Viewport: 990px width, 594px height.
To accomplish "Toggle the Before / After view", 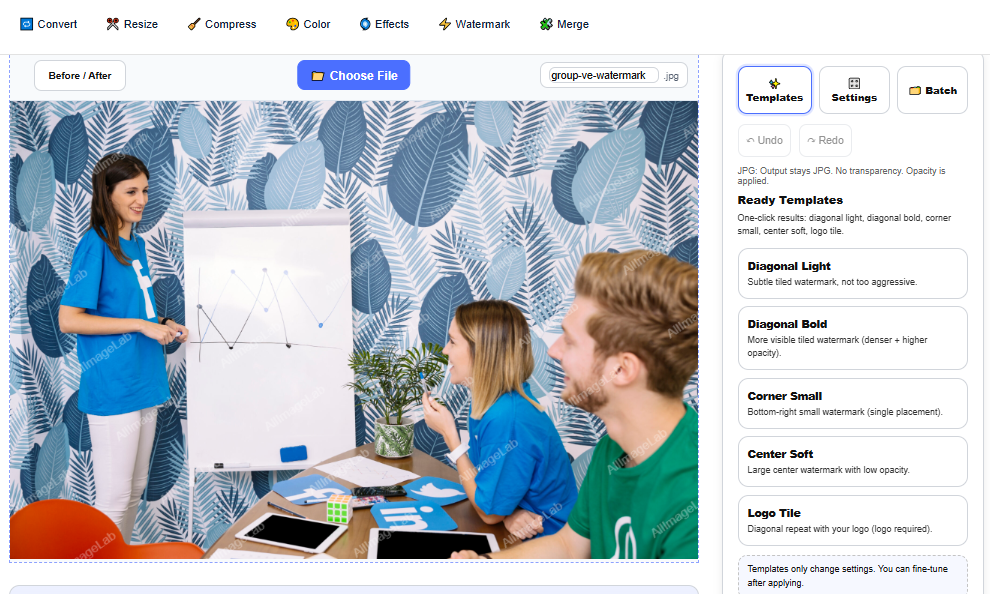I will click(x=80, y=76).
